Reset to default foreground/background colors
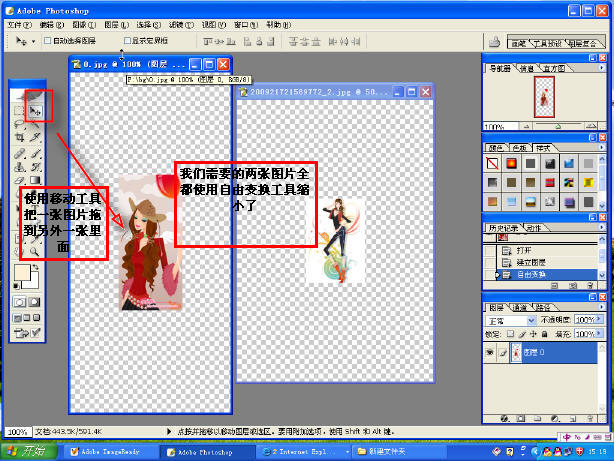 tap(16, 286)
